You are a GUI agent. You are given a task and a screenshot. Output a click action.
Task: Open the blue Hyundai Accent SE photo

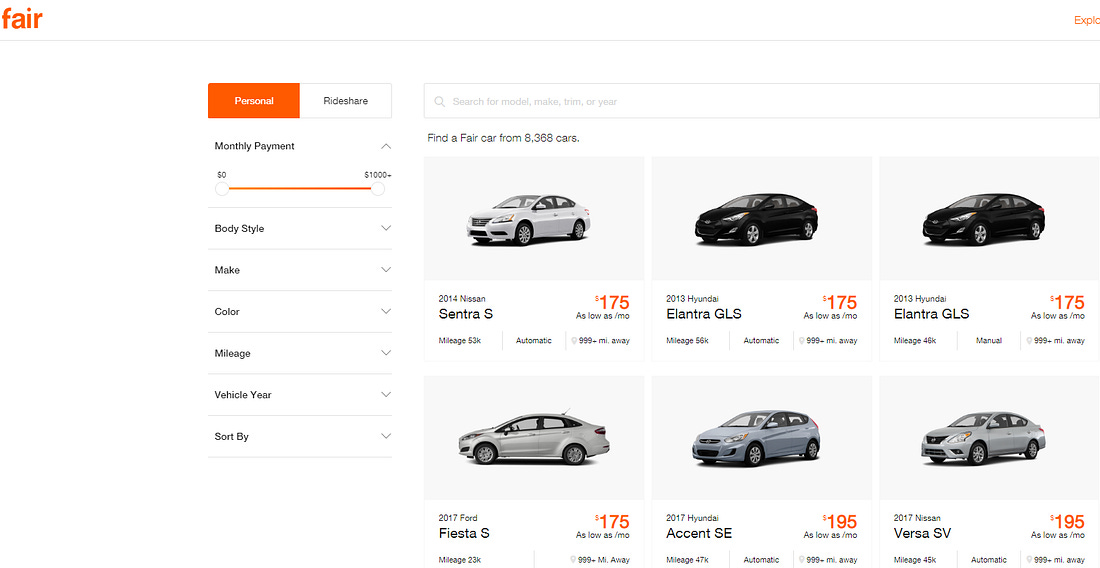[x=756, y=438]
